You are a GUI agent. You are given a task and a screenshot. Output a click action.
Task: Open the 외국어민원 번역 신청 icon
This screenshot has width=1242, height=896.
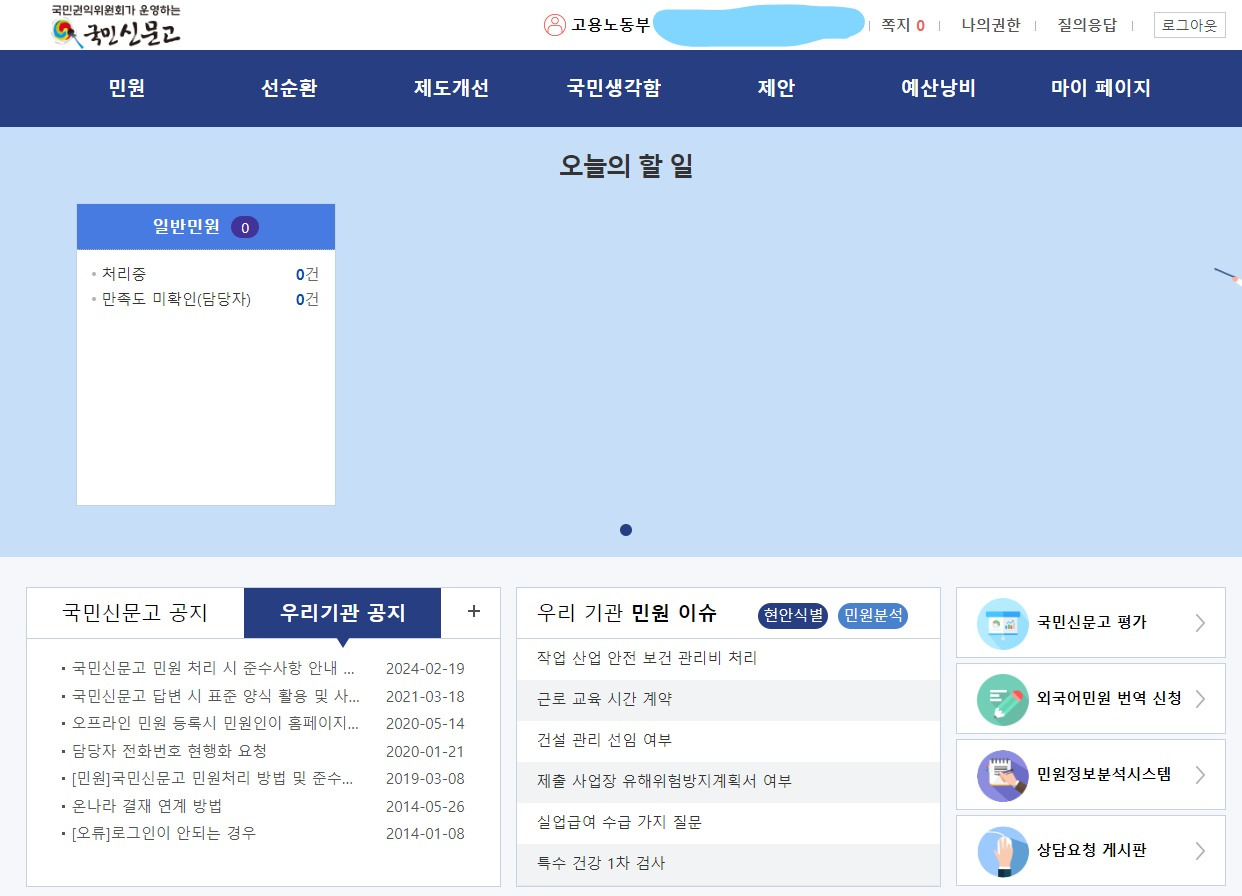pos(1001,699)
